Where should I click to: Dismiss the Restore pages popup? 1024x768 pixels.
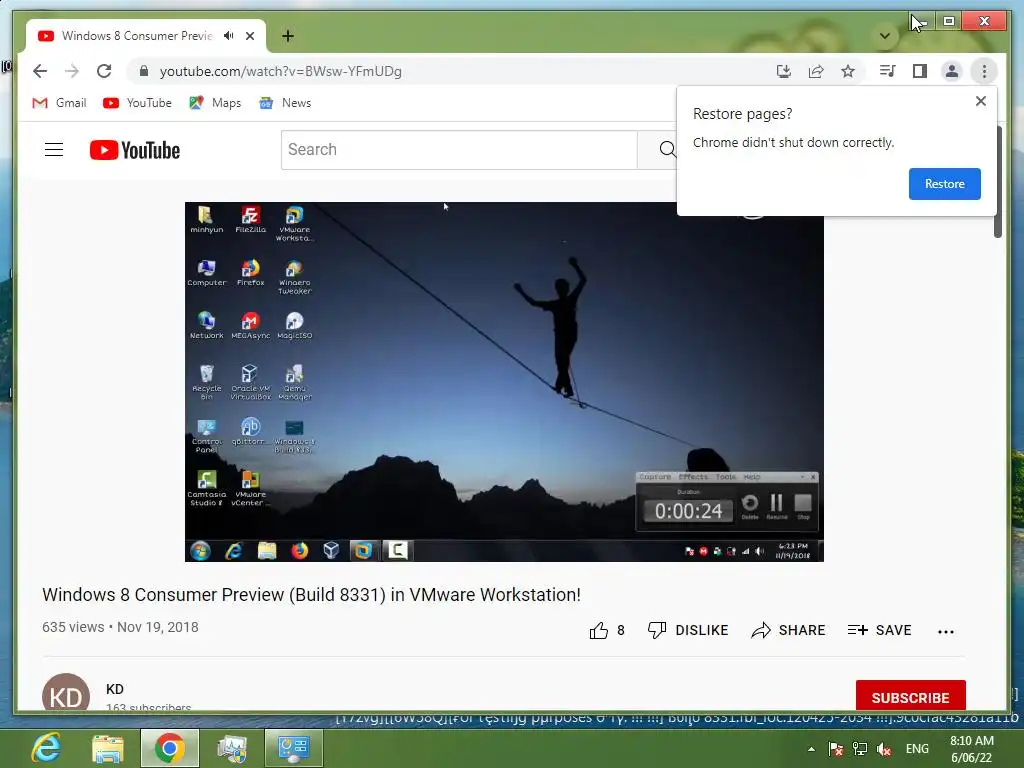[980, 101]
